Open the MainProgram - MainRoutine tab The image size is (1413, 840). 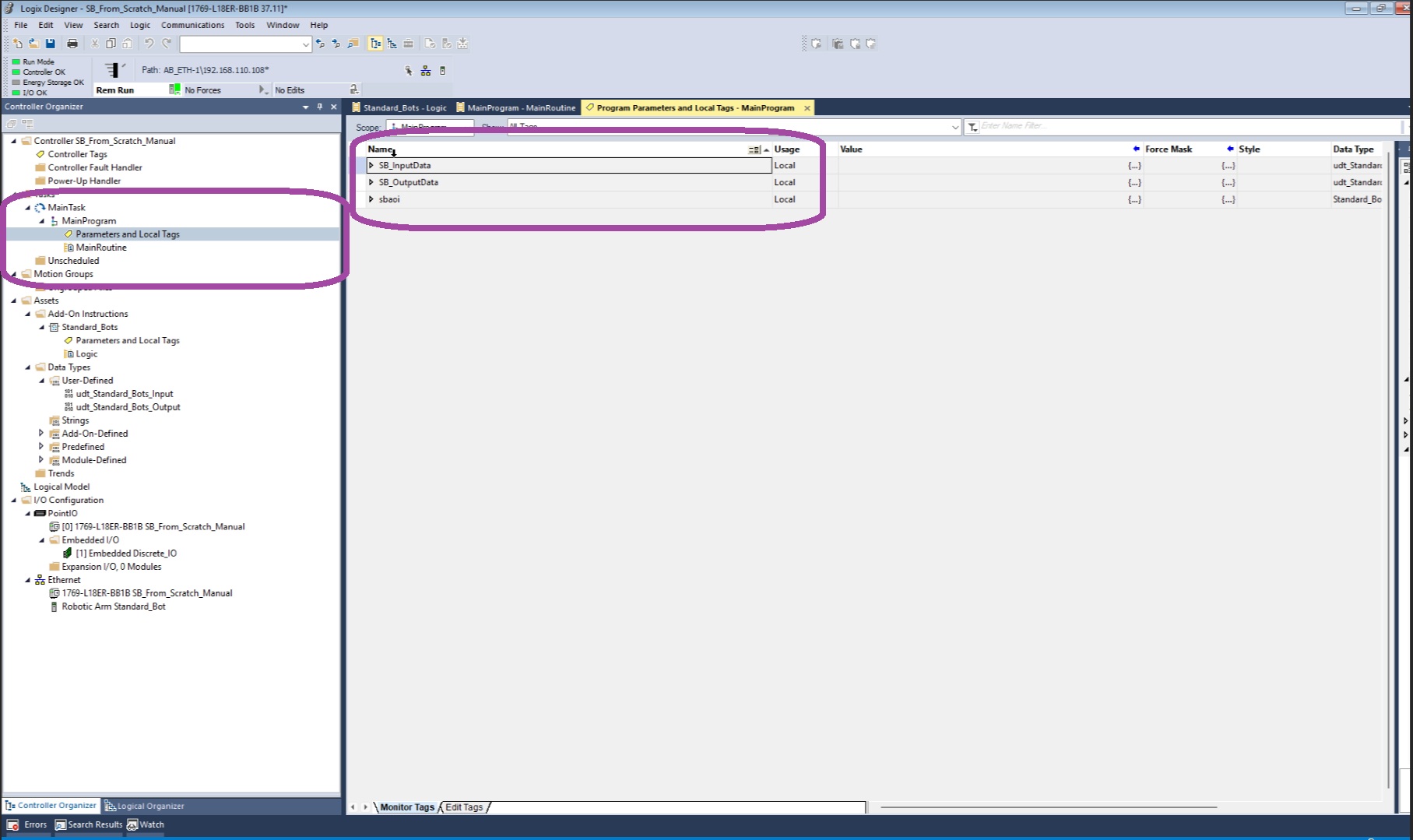[x=520, y=108]
